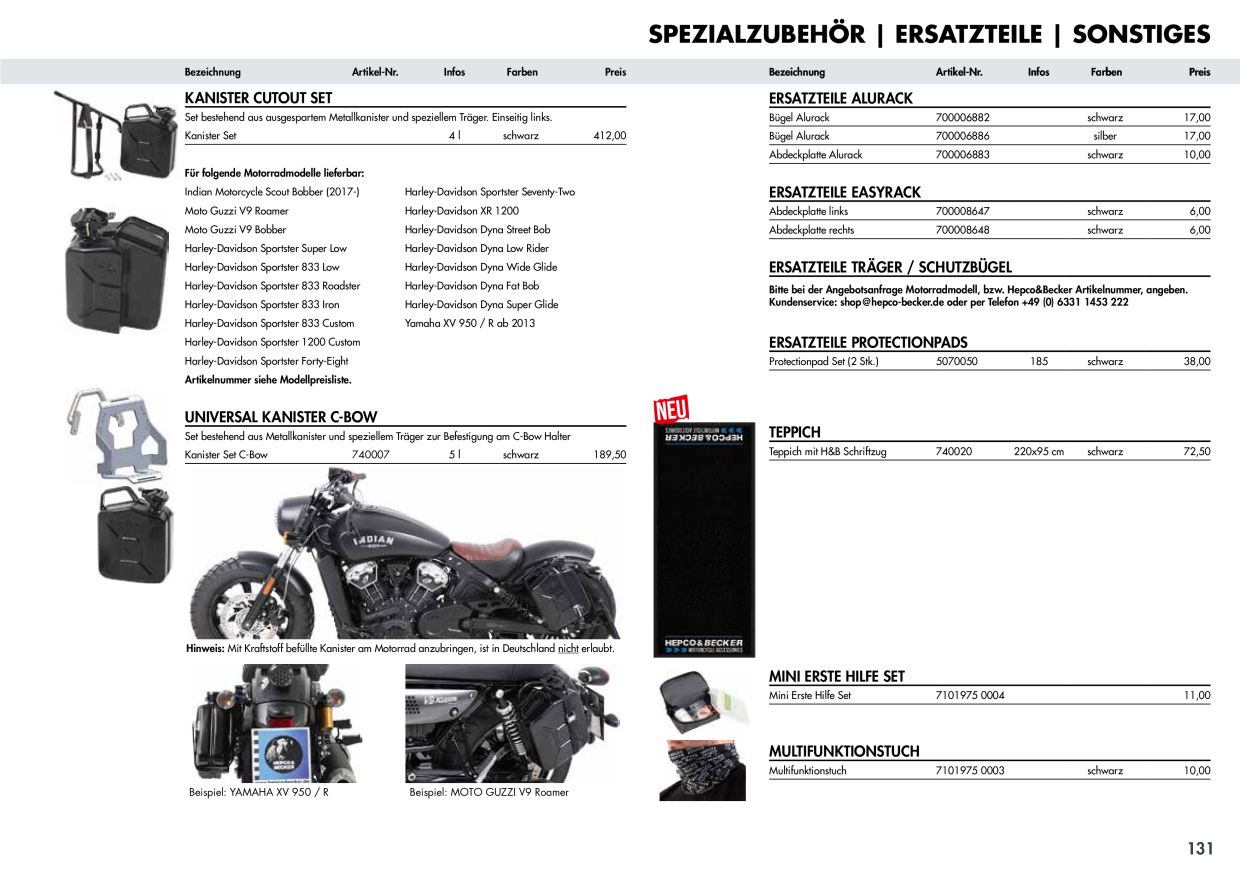
Task: Select 'Artikelnummer siehe Modellpreisliste.' note
Action: (x=268, y=380)
